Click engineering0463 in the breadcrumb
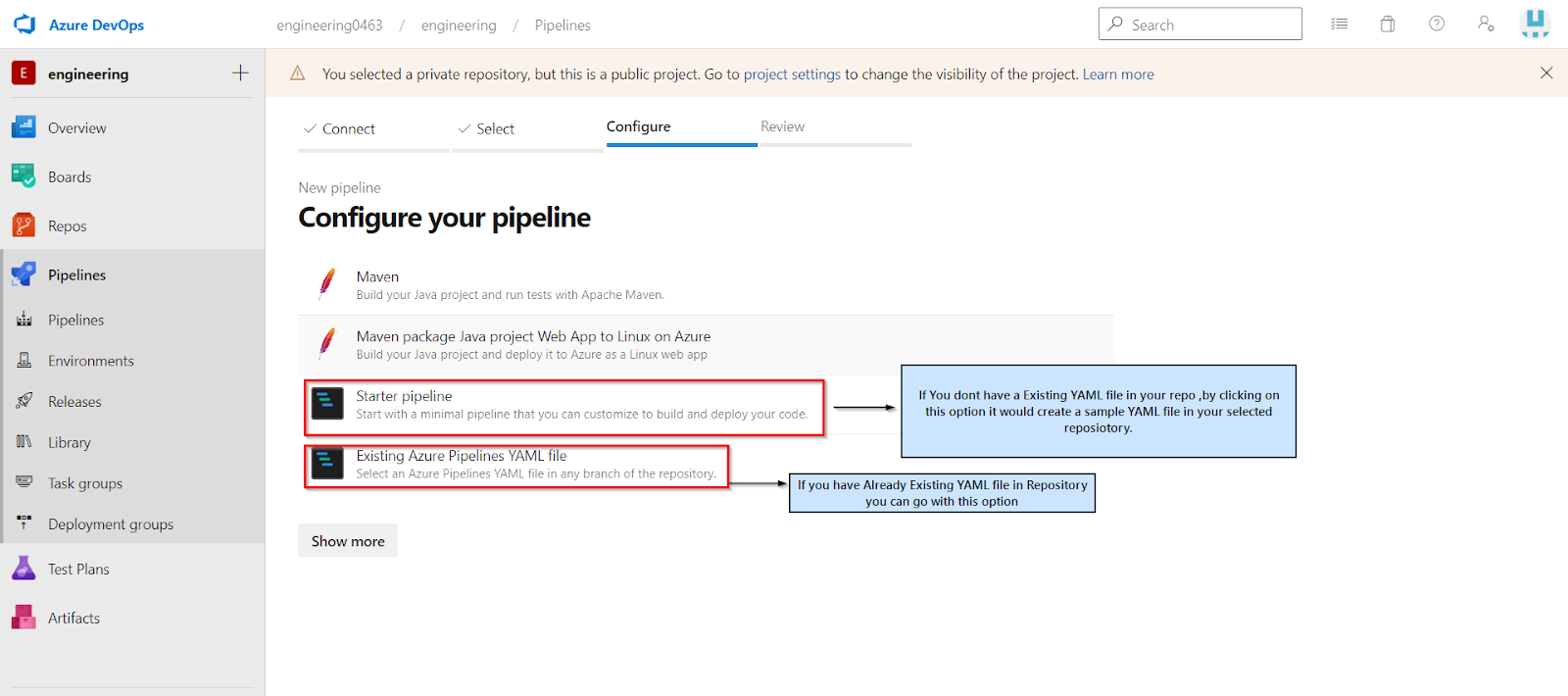 329,25
